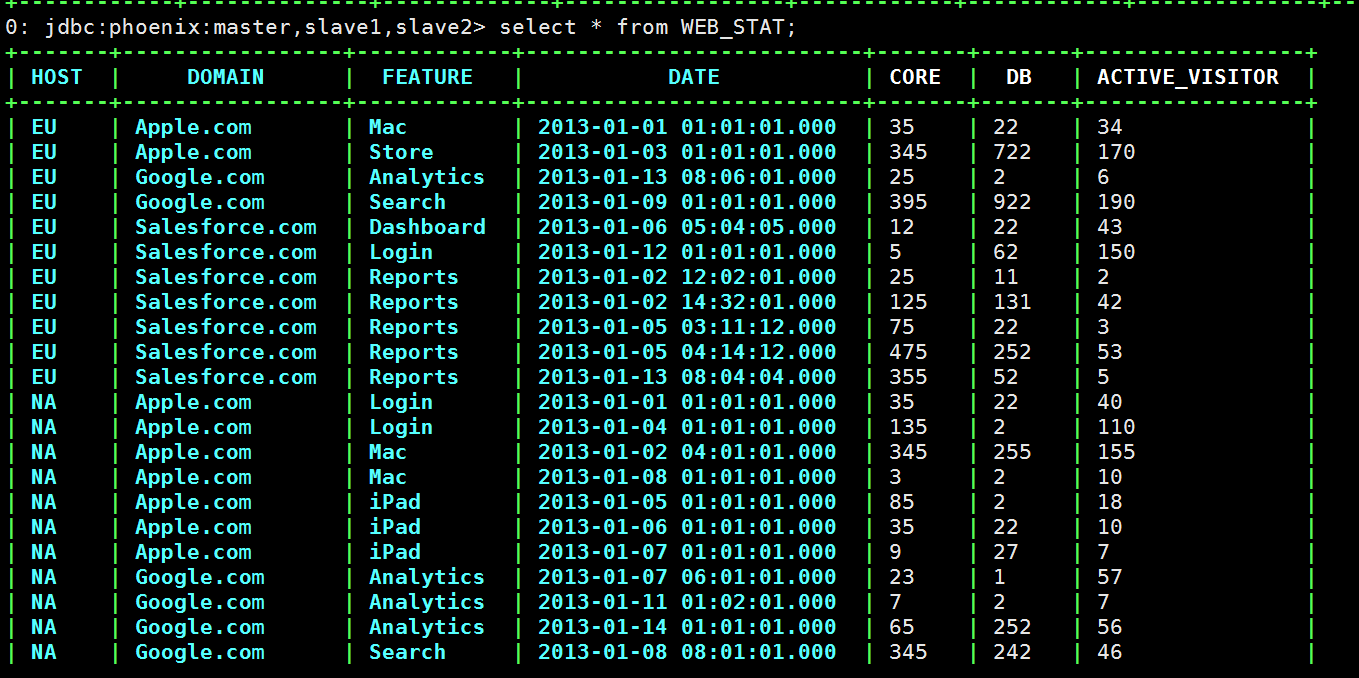This screenshot has width=1359, height=678.
Task: Select DB value 722
Action: (x=1012, y=152)
